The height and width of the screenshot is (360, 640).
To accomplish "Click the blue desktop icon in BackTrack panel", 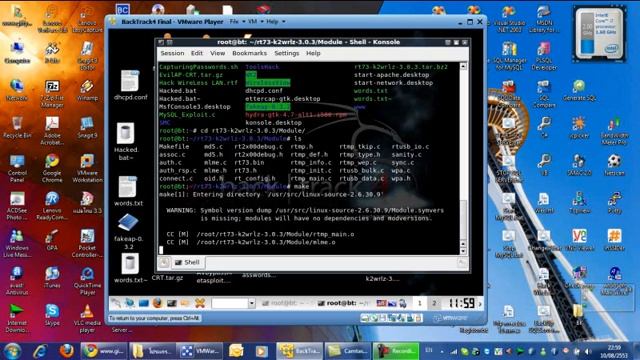I will (144, 303).
